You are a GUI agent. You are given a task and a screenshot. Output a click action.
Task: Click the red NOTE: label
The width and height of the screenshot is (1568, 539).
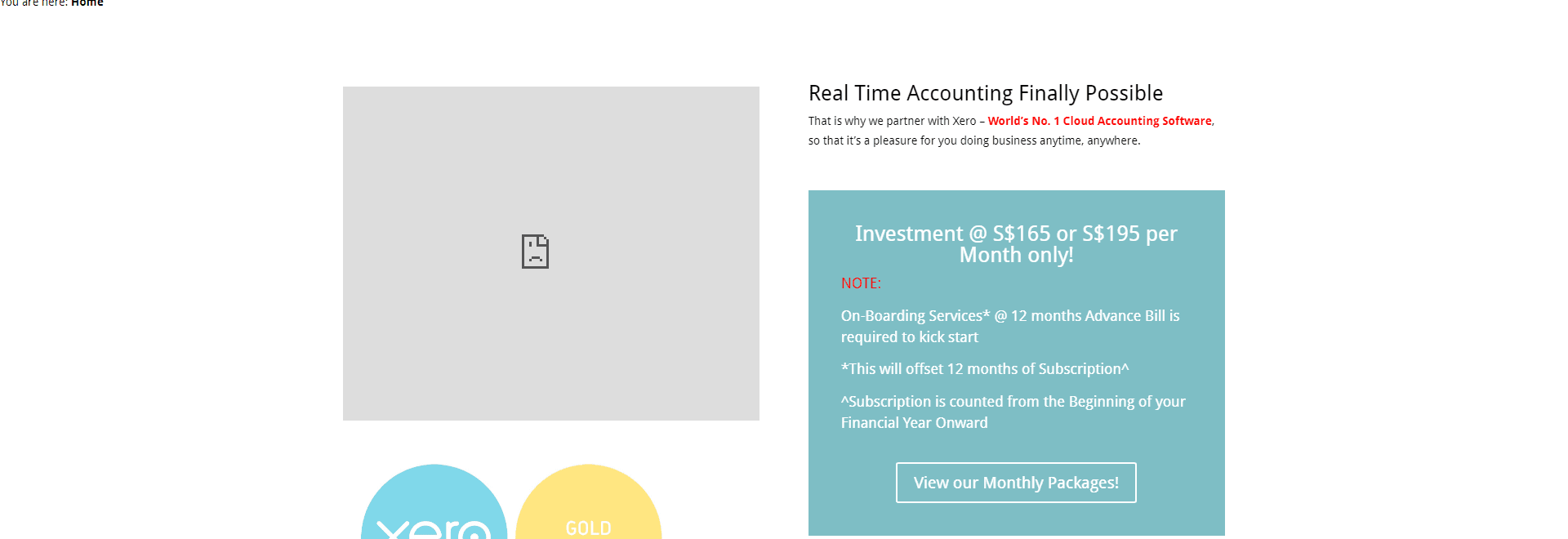(861, 283)
